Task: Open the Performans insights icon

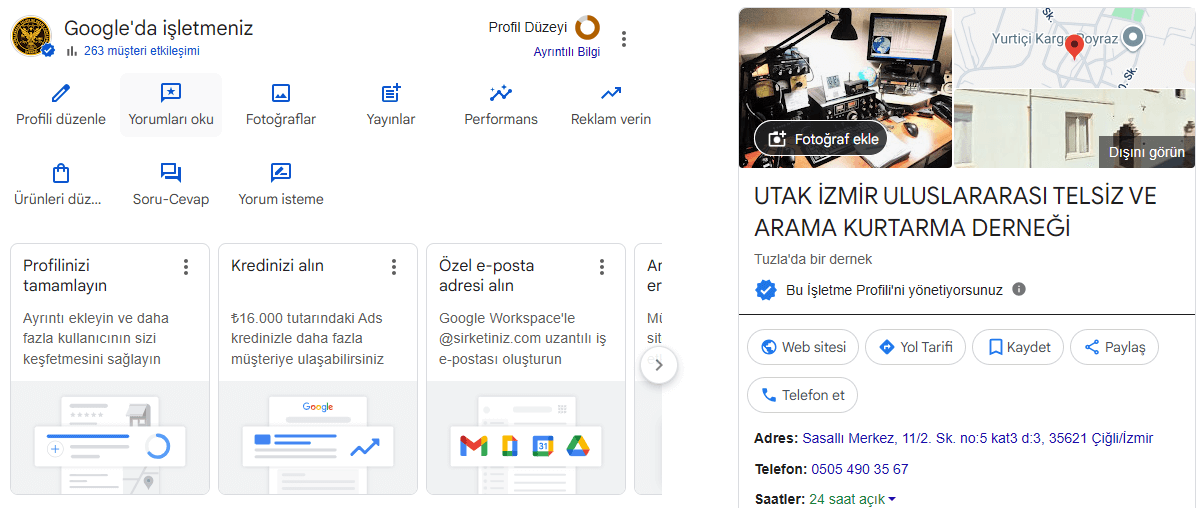Action: pos(501,93)
